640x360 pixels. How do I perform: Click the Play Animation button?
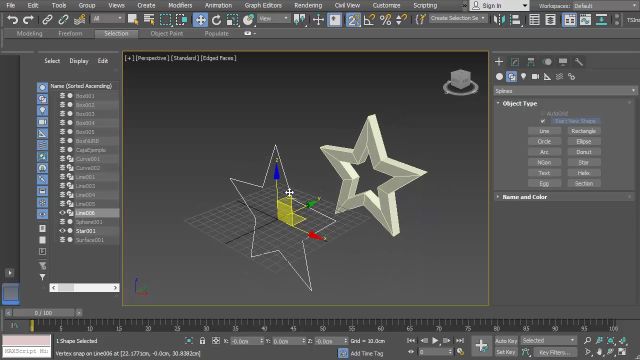pos(435,340)
